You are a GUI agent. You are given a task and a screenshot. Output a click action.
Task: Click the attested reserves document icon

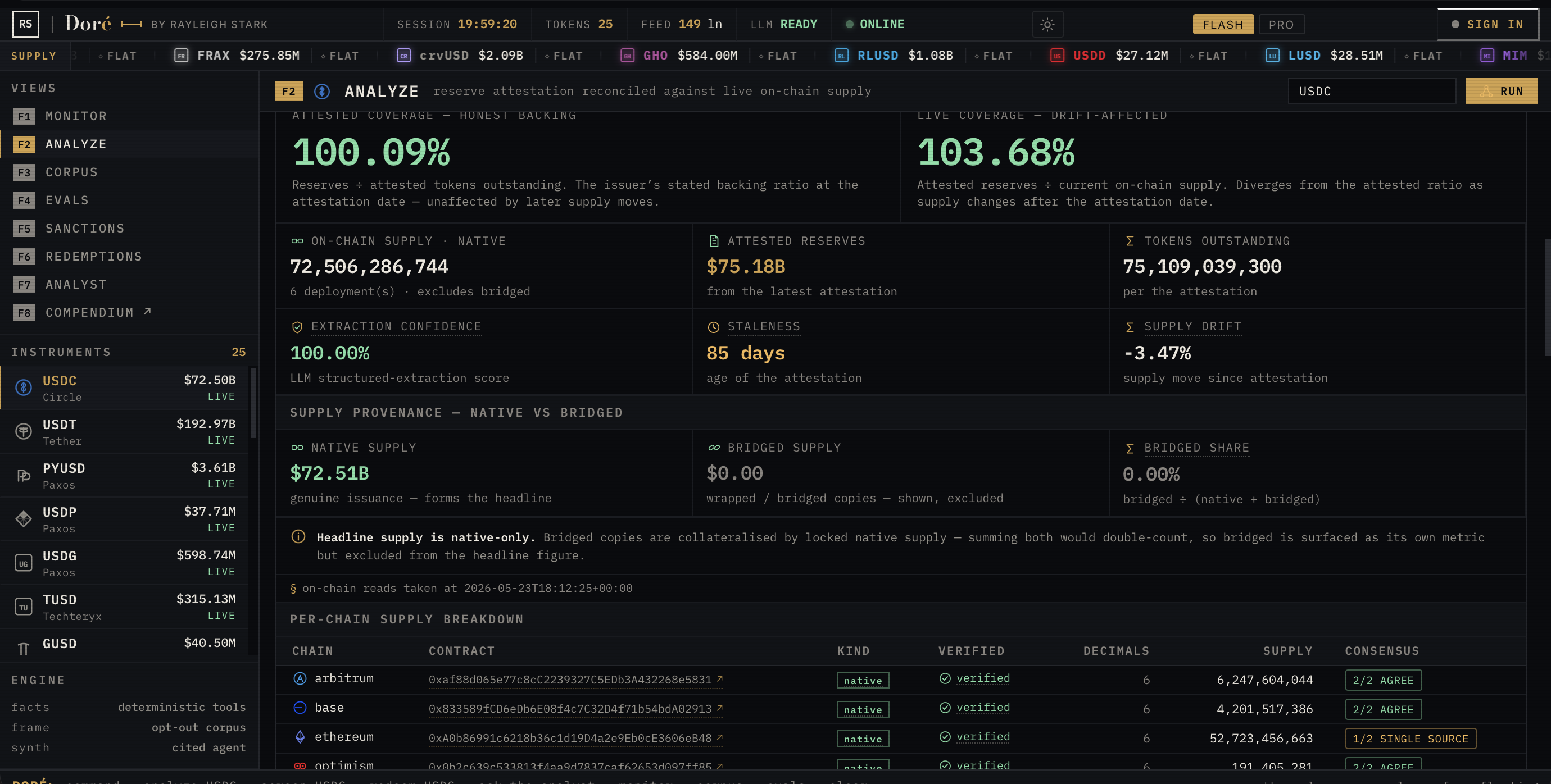tap(714, 241)
